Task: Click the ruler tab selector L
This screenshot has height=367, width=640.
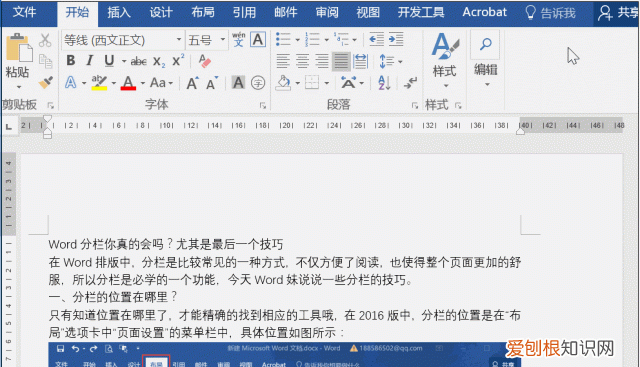Action: pos(9,127)
